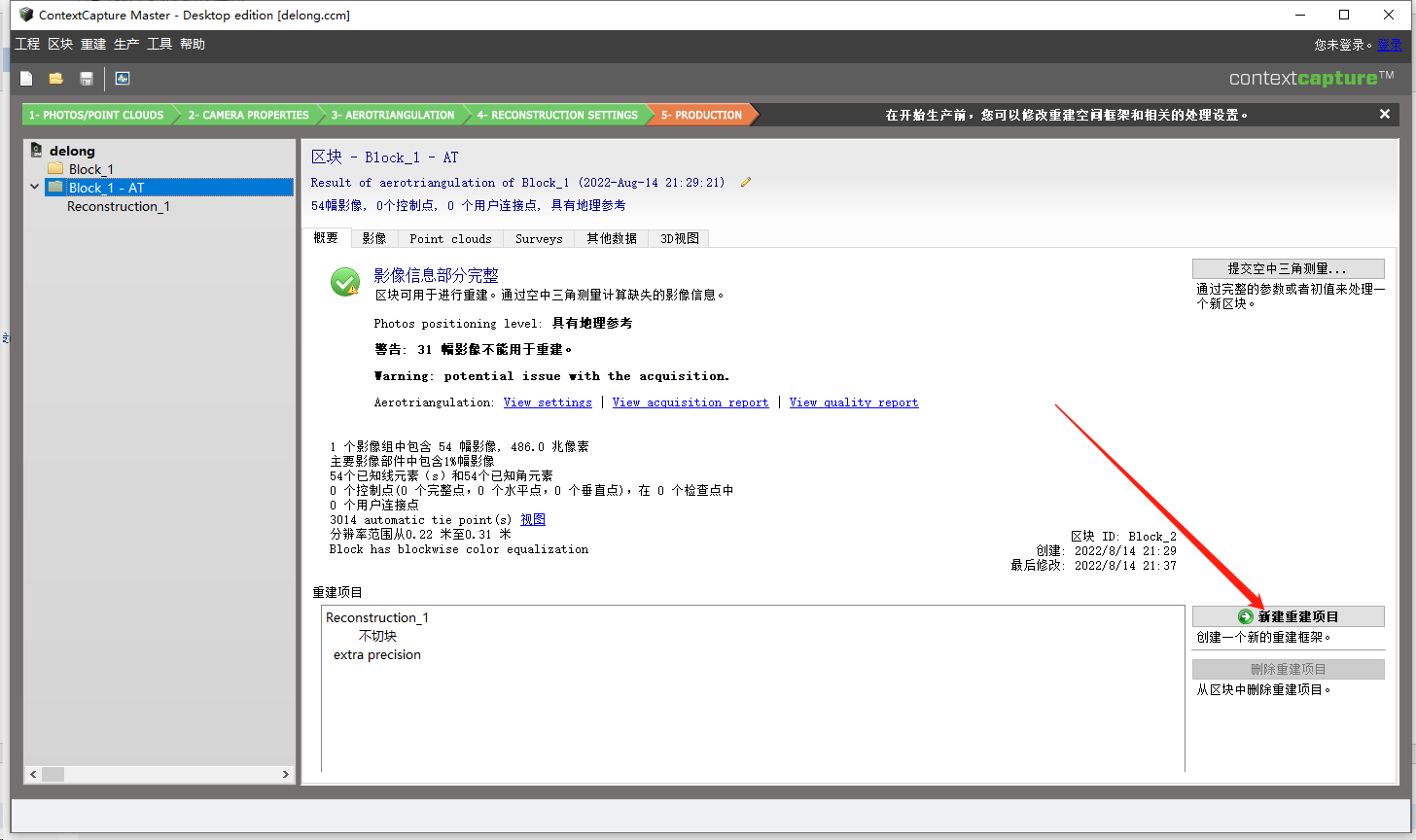Go to step 5- Production

[x=701, y=115]
